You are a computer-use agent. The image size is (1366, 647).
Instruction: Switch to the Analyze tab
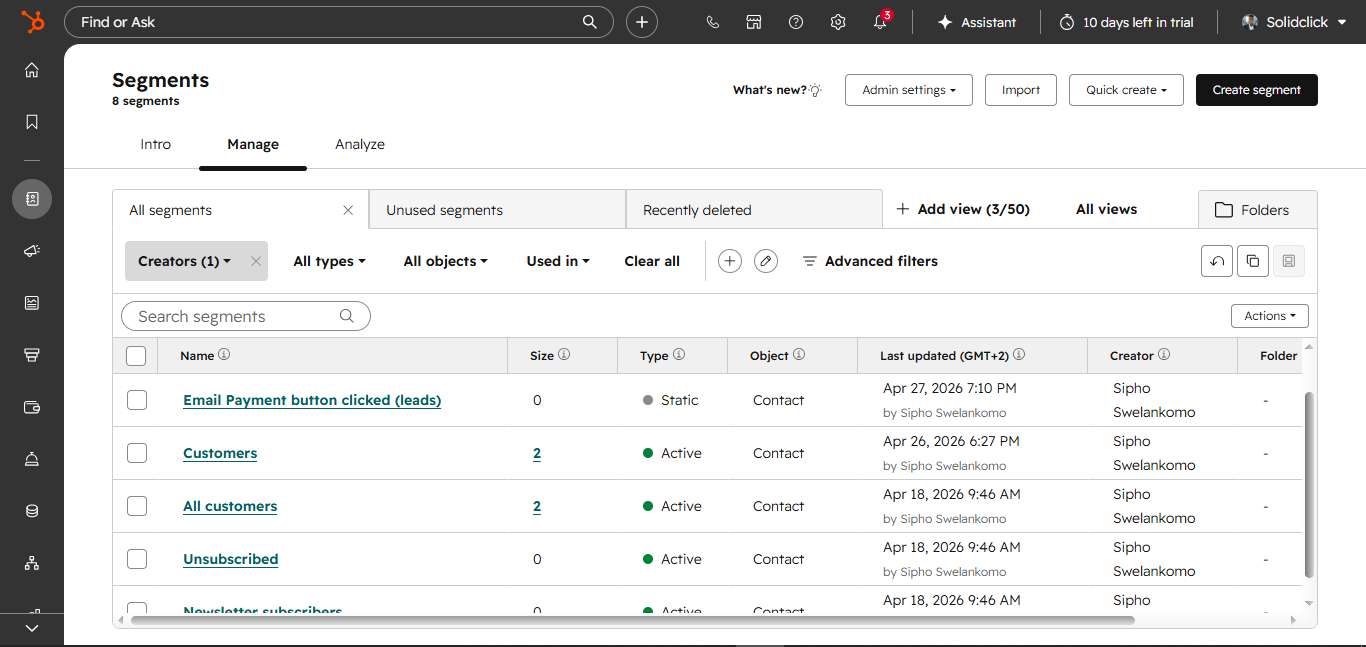360,144
